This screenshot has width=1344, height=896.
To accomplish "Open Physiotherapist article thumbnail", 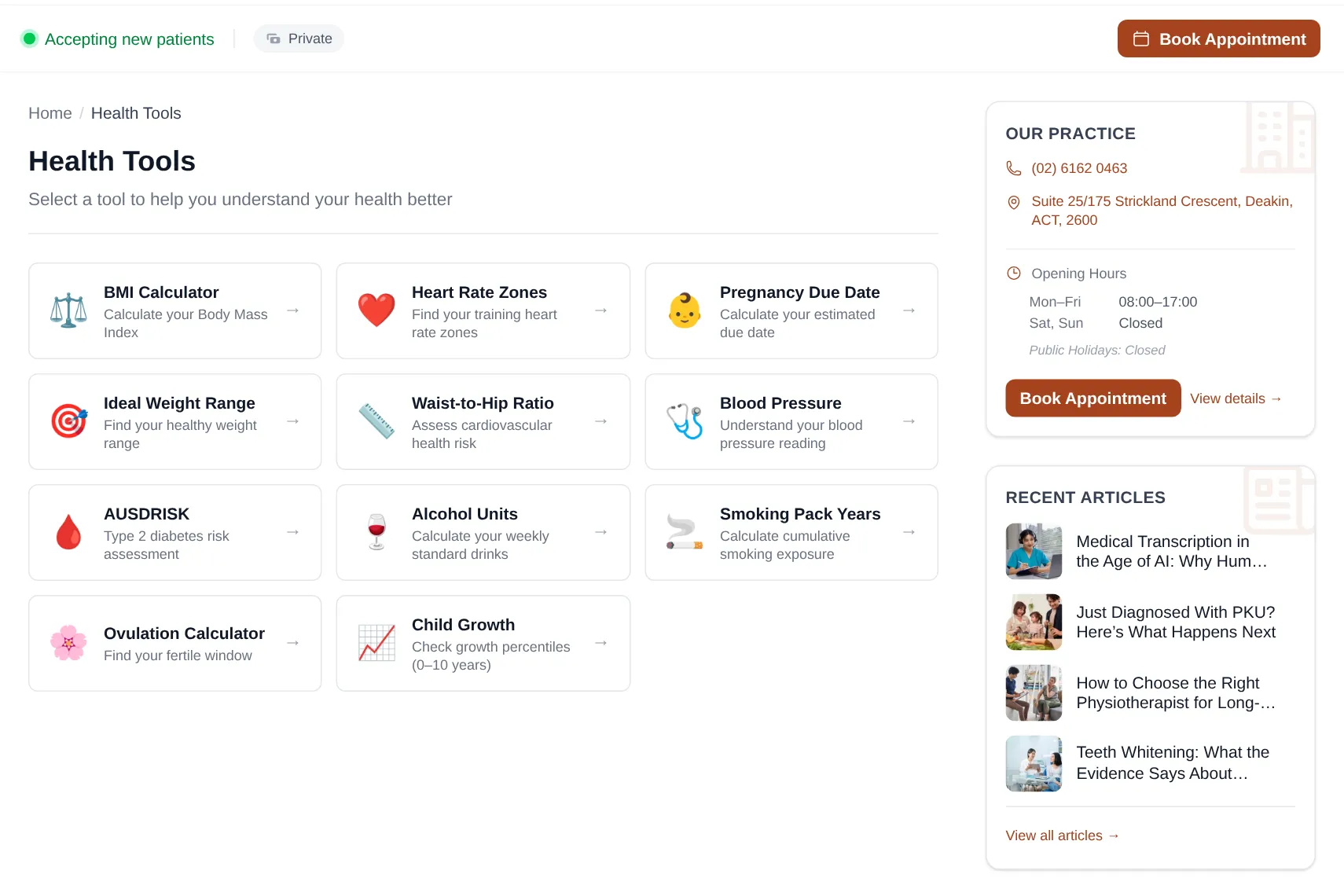I will [x=1034, y=693].
